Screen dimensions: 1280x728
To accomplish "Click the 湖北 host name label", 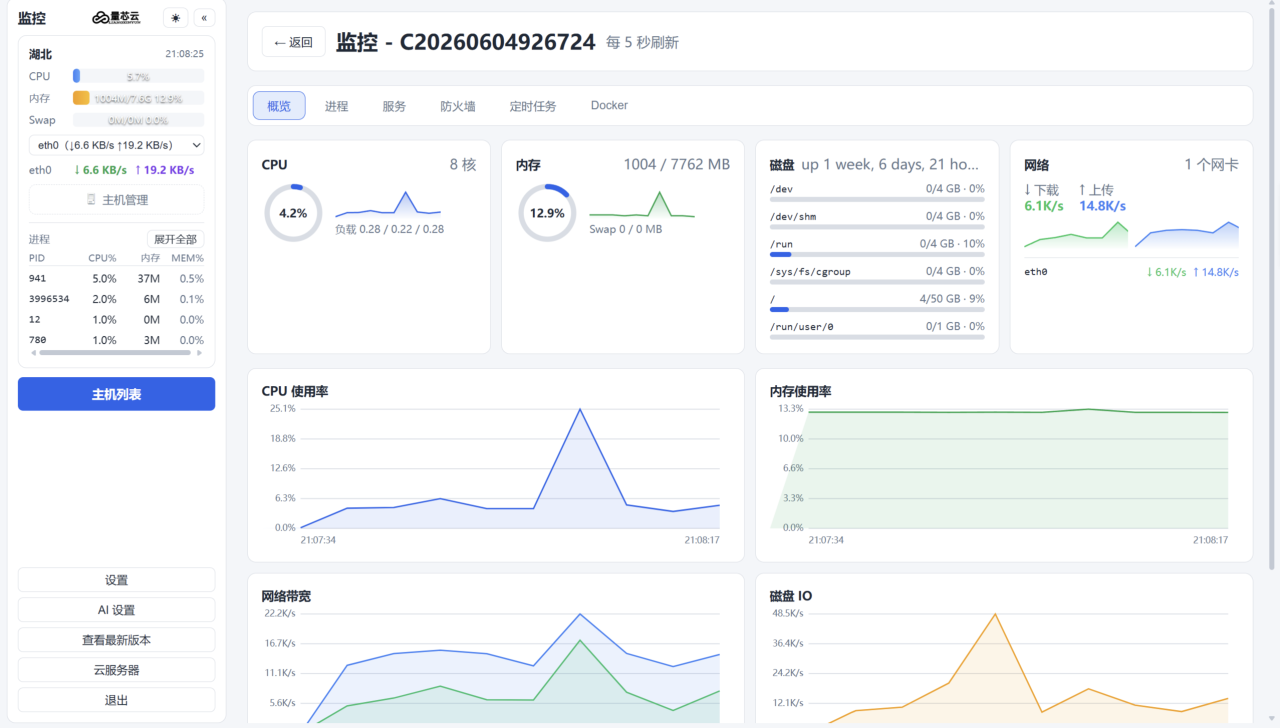I will pos(40,54).
